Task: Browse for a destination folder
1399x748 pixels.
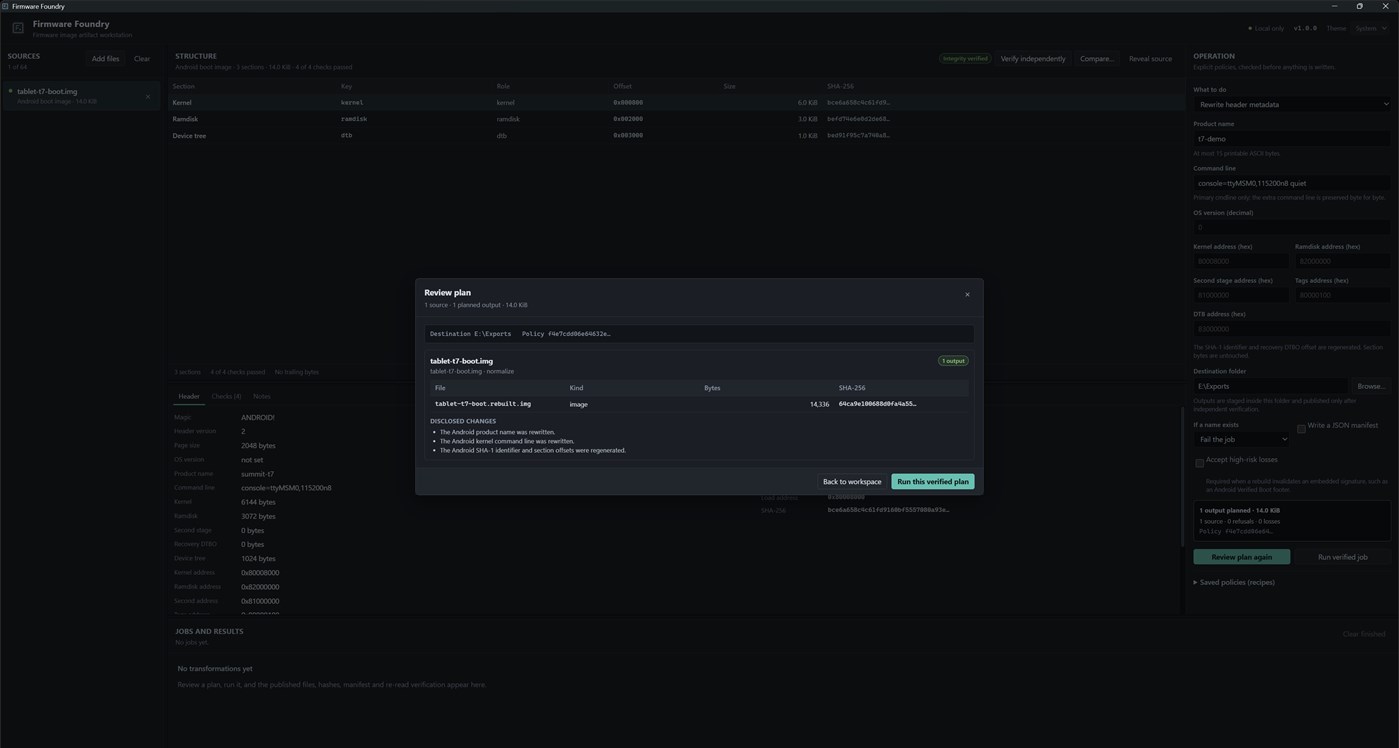Action: (x=1371, y=386)
